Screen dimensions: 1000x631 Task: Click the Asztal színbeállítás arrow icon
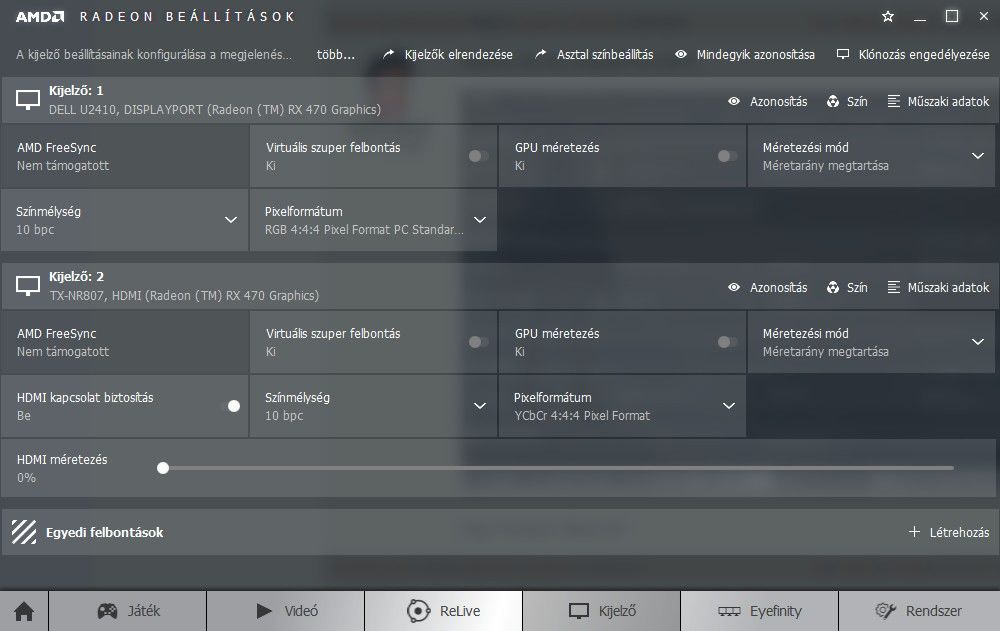pyautogui.click(x=541, y=54)
